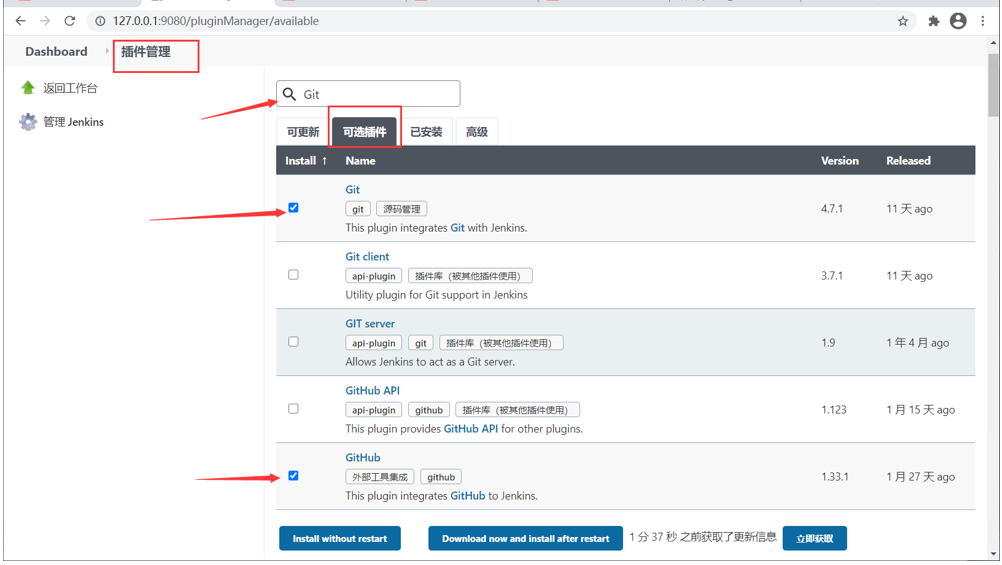Check the GIT server plugin checkbox
Screen dimensions: 1002x565
[293, 342]
